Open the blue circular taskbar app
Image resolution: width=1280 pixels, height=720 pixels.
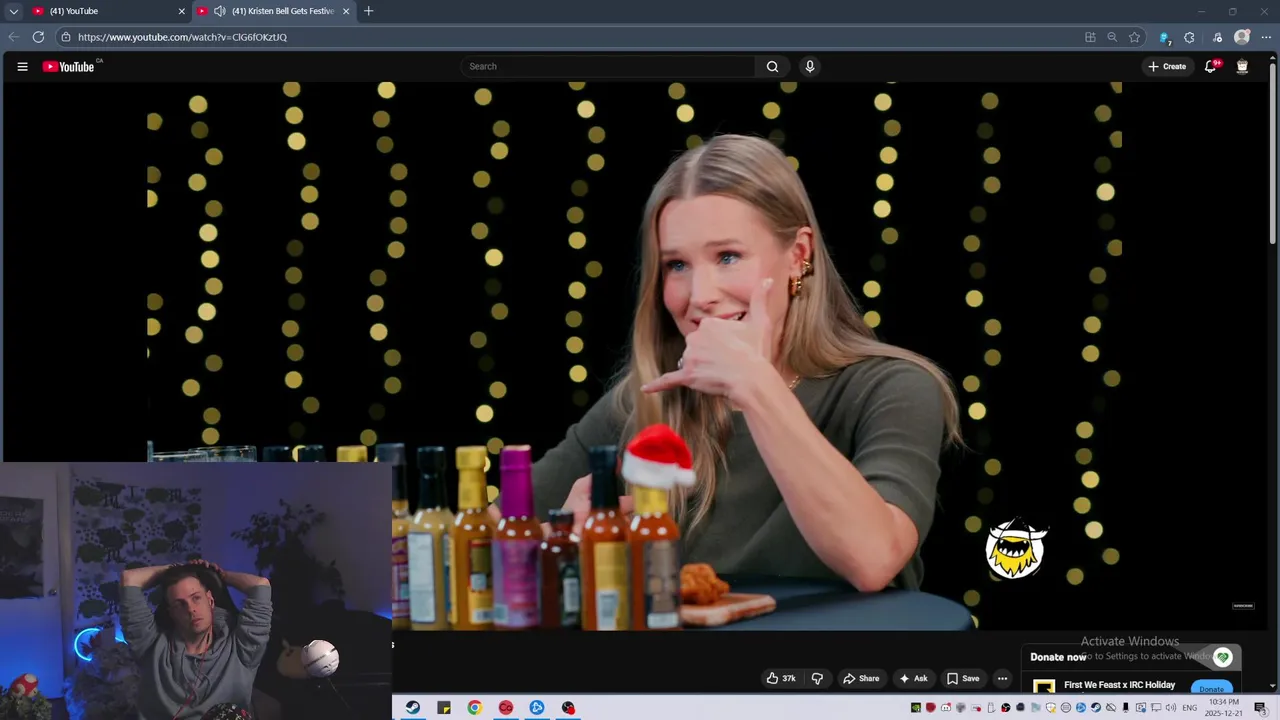coord(537,708)
